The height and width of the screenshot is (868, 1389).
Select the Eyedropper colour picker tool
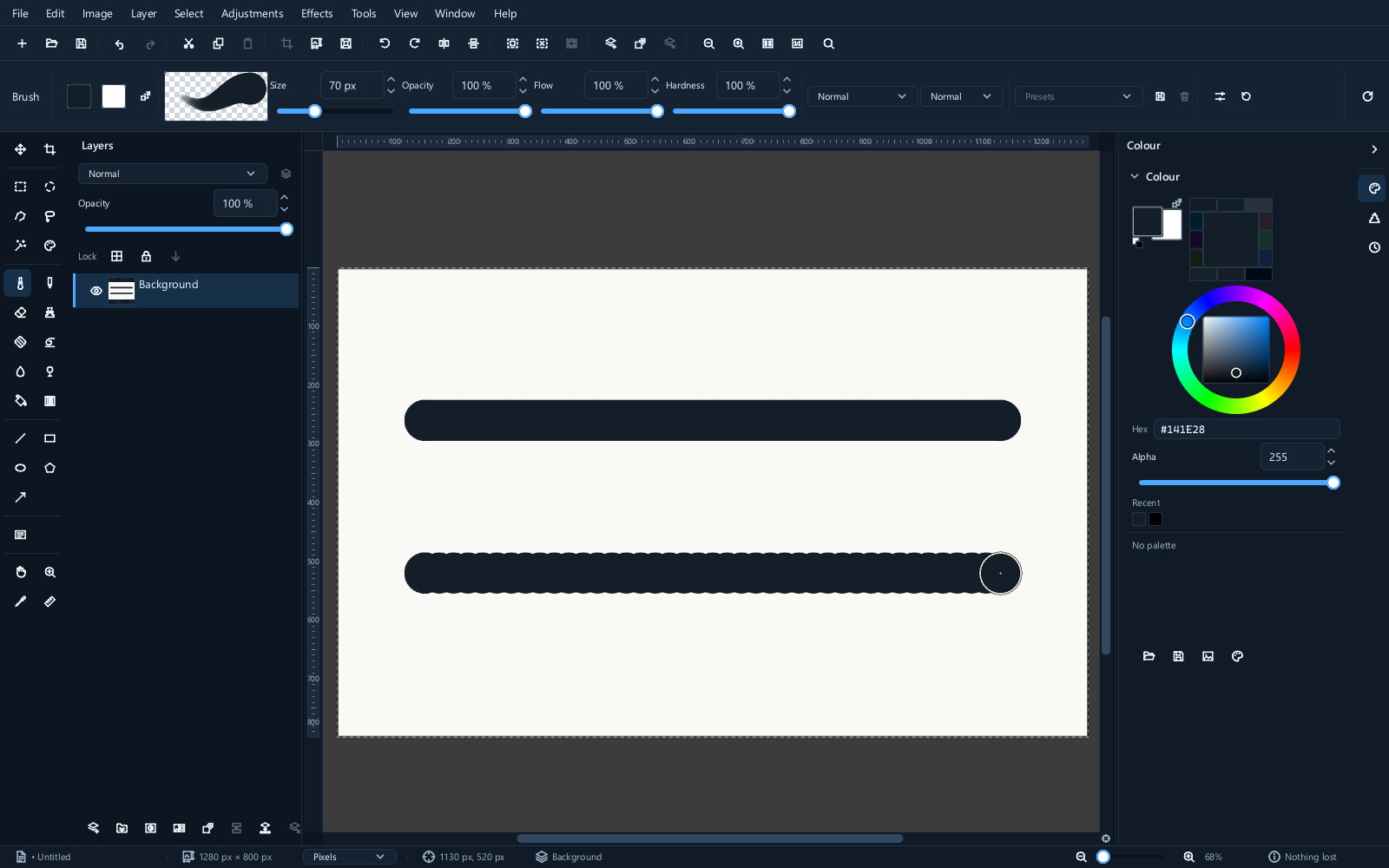pyautogui.click(x=20, y=602)
